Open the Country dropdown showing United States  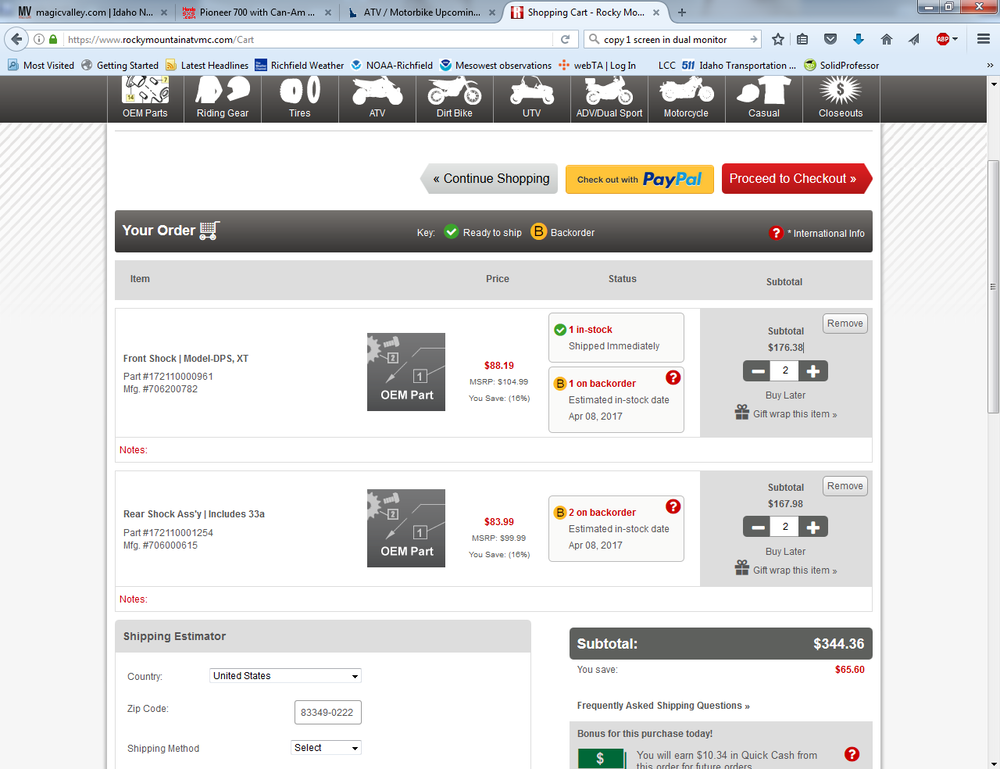pos(285,676)
